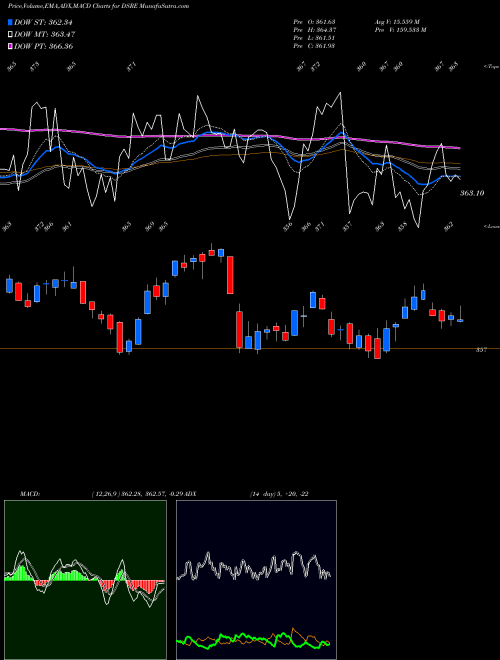
Task: Click the tall red candlestick after the peak
Action: (x=230, y=275)
